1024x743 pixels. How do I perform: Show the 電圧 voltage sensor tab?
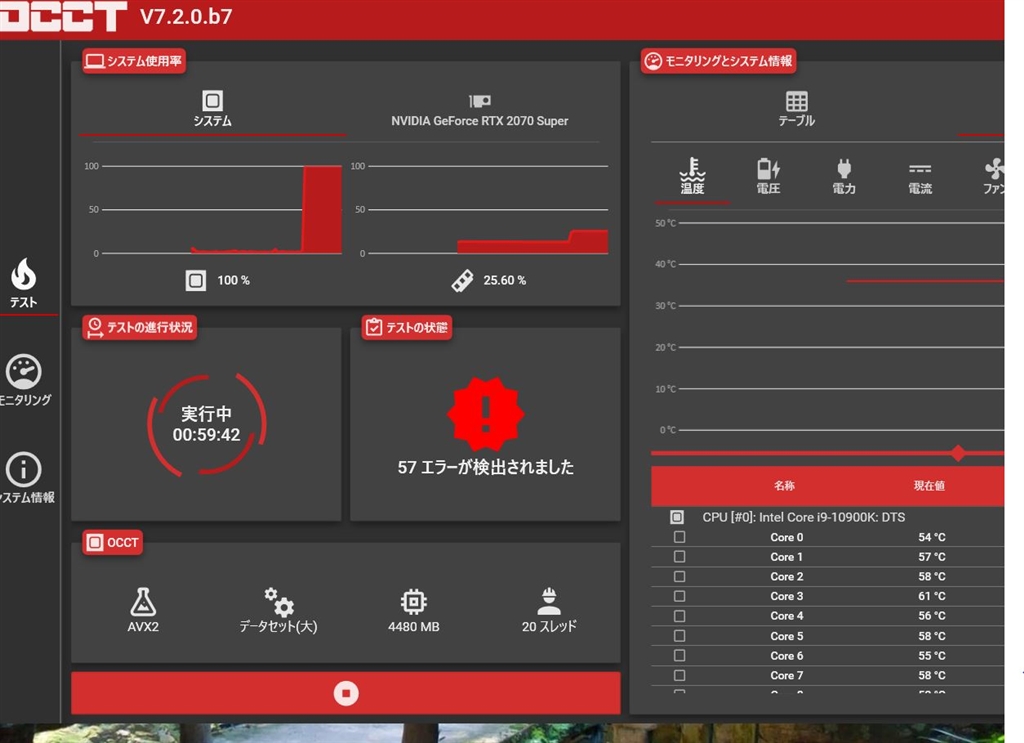click(x=768, y=176)
